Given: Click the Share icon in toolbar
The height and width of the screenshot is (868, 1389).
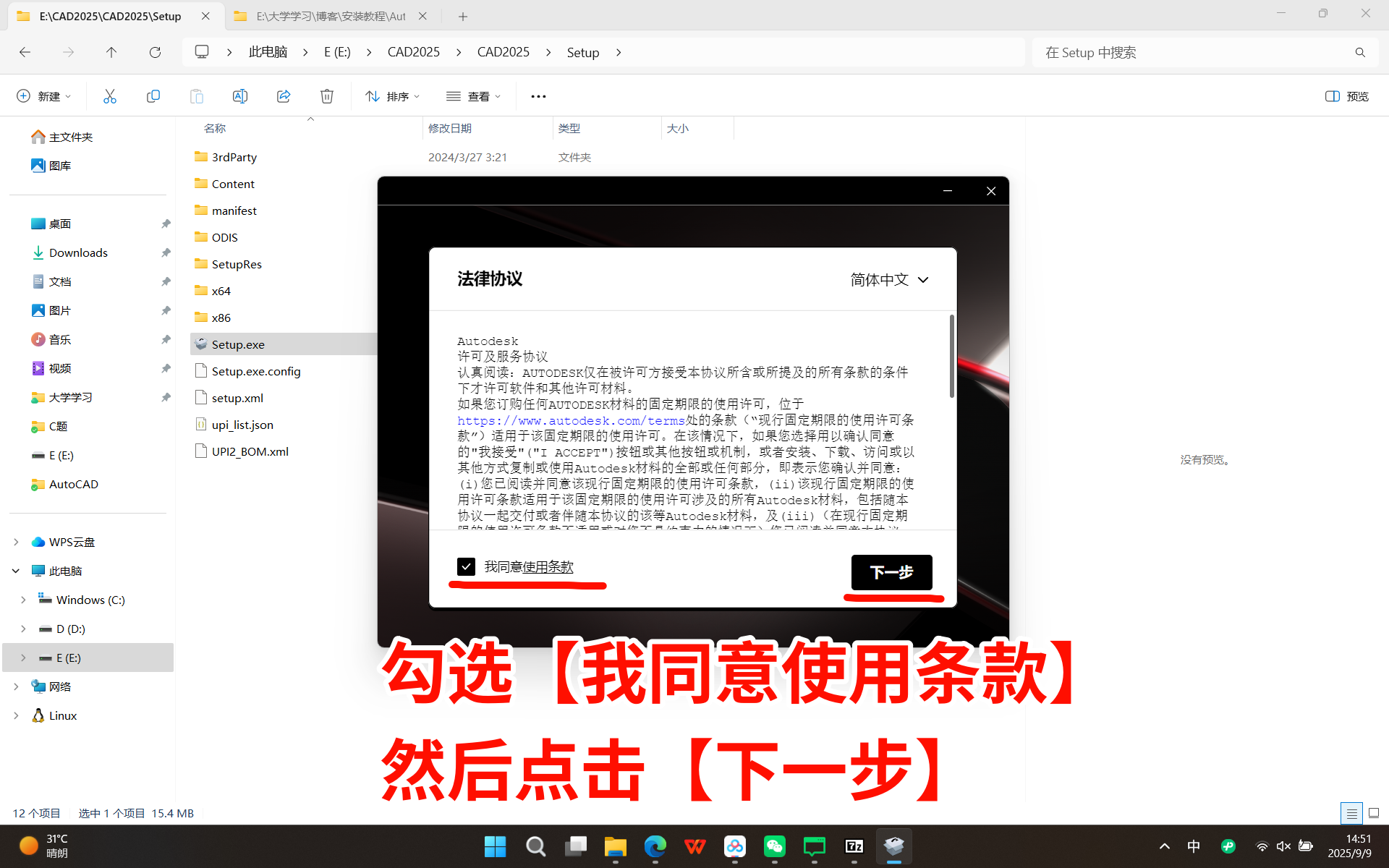Looking at the screenshot, I should (284, 96).
